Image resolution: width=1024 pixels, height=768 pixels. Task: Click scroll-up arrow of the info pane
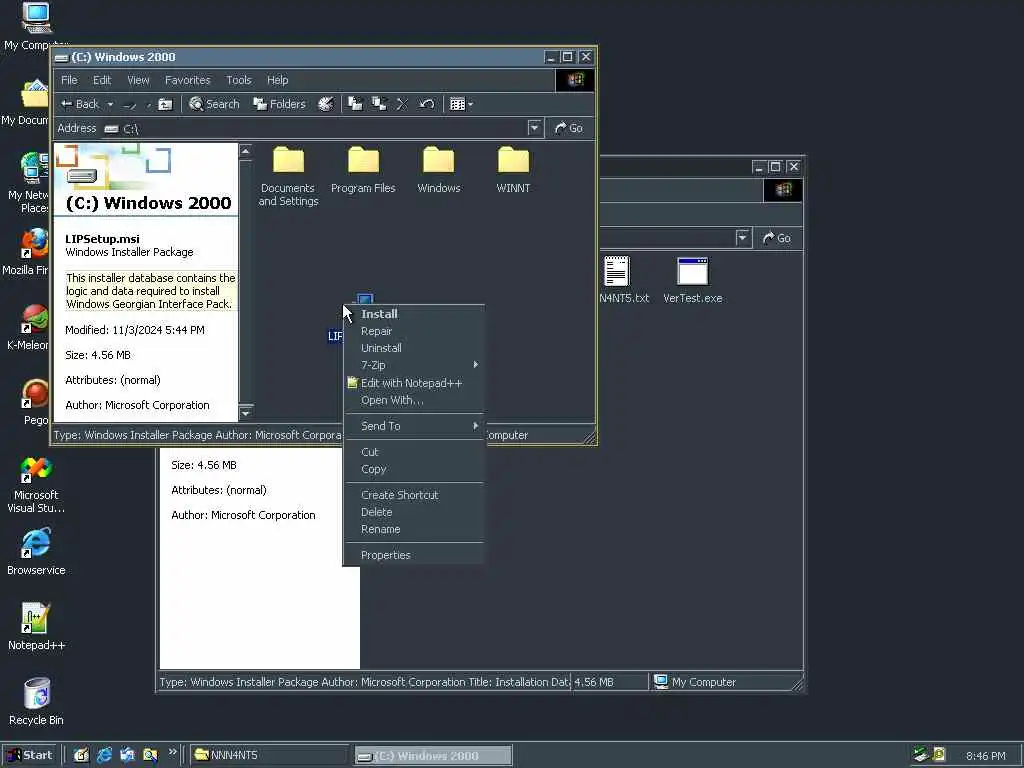click(246, 152)
